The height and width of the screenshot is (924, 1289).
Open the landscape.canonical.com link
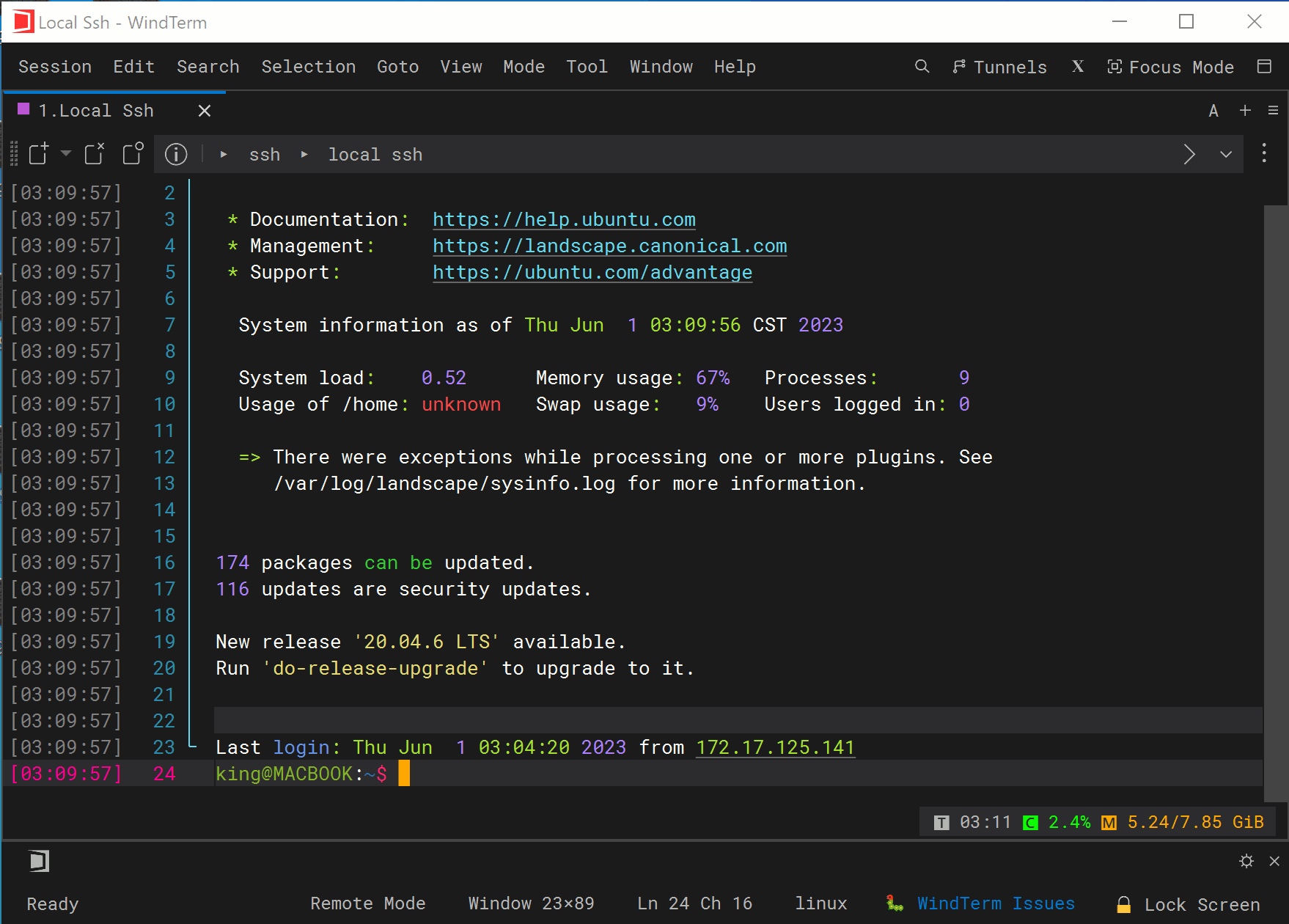point(610,246)
